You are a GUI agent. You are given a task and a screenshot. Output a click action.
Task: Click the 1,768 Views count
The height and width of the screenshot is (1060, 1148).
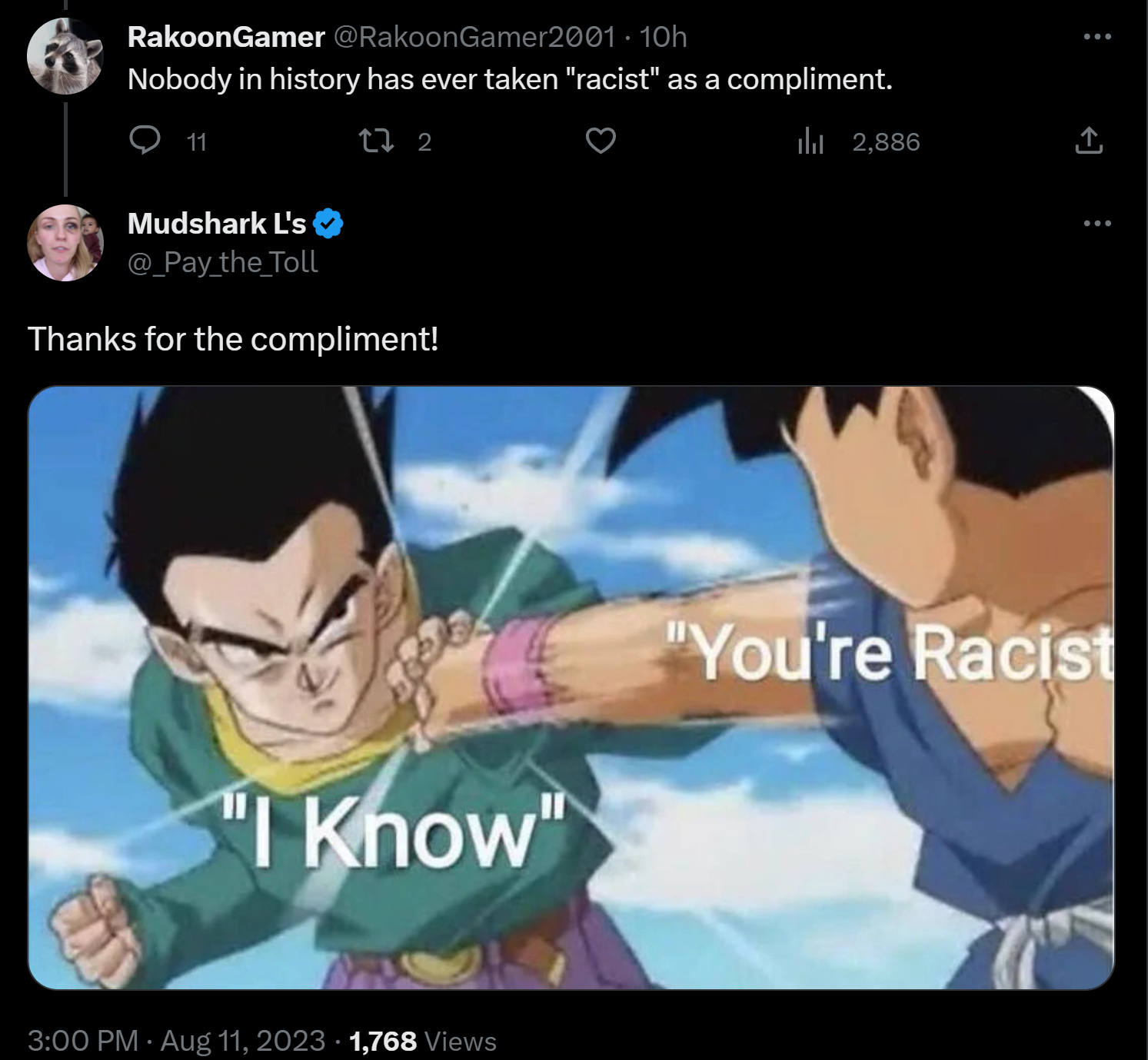tap(422, 1041)
